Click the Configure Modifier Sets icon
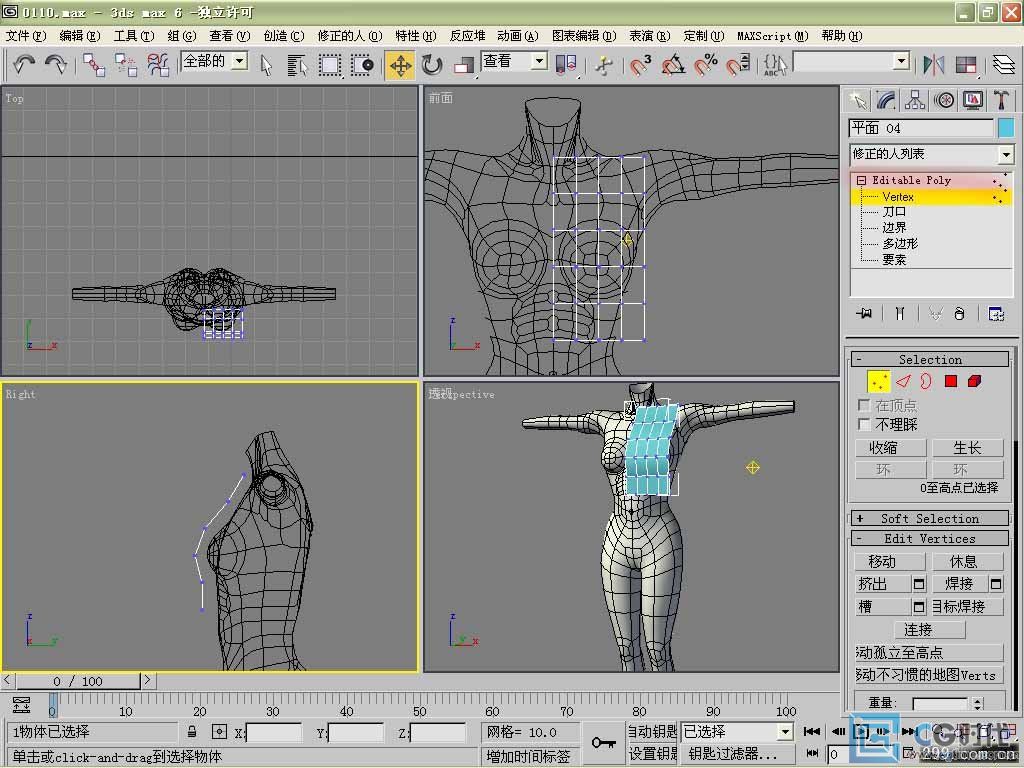The height and width of the screenshot is (768, 1024). [996, 314]
